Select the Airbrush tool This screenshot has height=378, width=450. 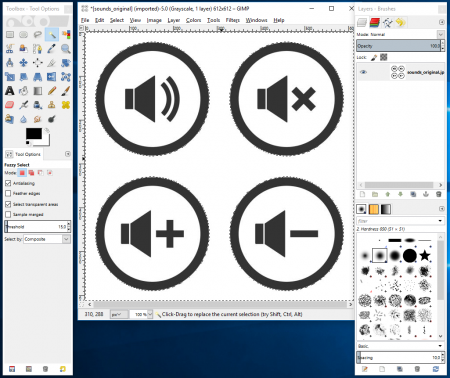click(x=23, y=105)
